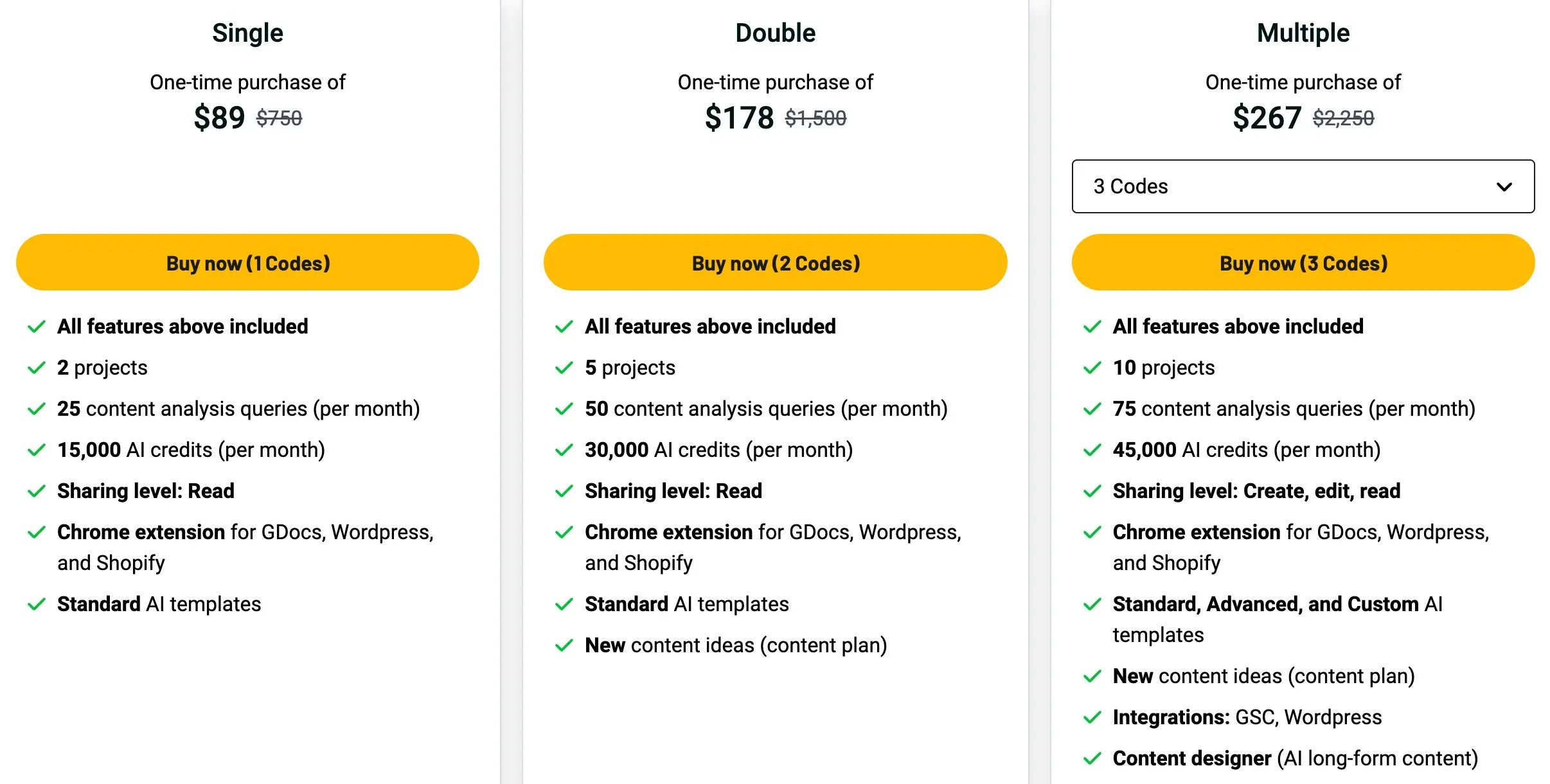Click the struck-through $1,500 price
This screenshot has width=1550, height=784.
coord(815,118)
